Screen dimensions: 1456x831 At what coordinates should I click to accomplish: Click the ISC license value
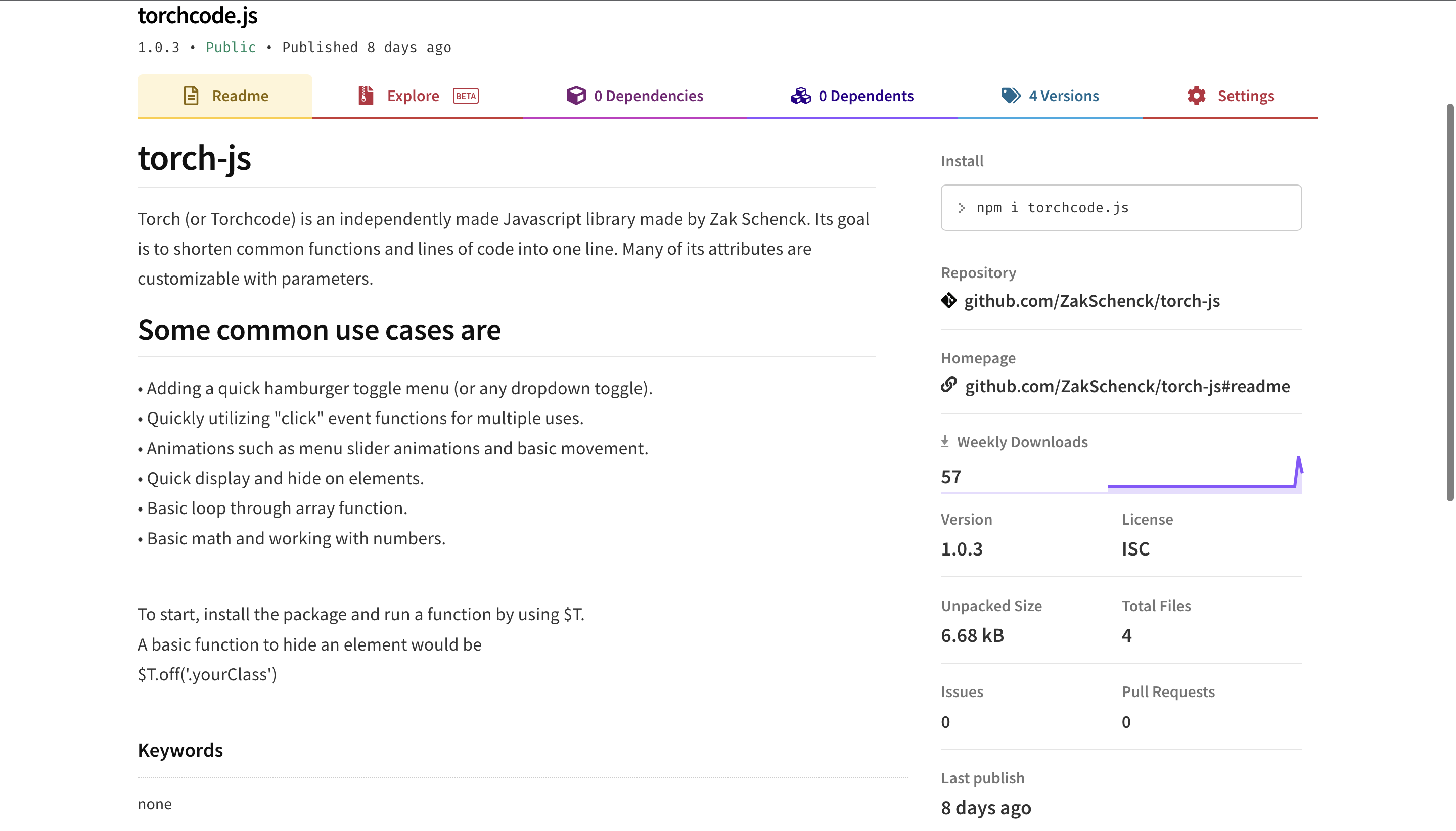pyautogui.click(x=1135, y=549)
